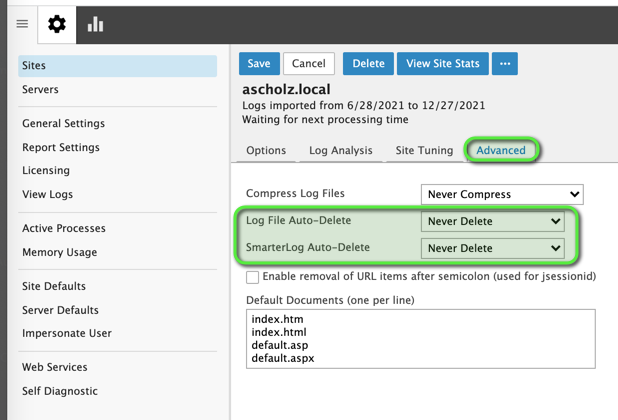The width and height of the screenshot is (618, 420).
Task: Open the Site Tuning tab
Action: click(x=424, y=150)
